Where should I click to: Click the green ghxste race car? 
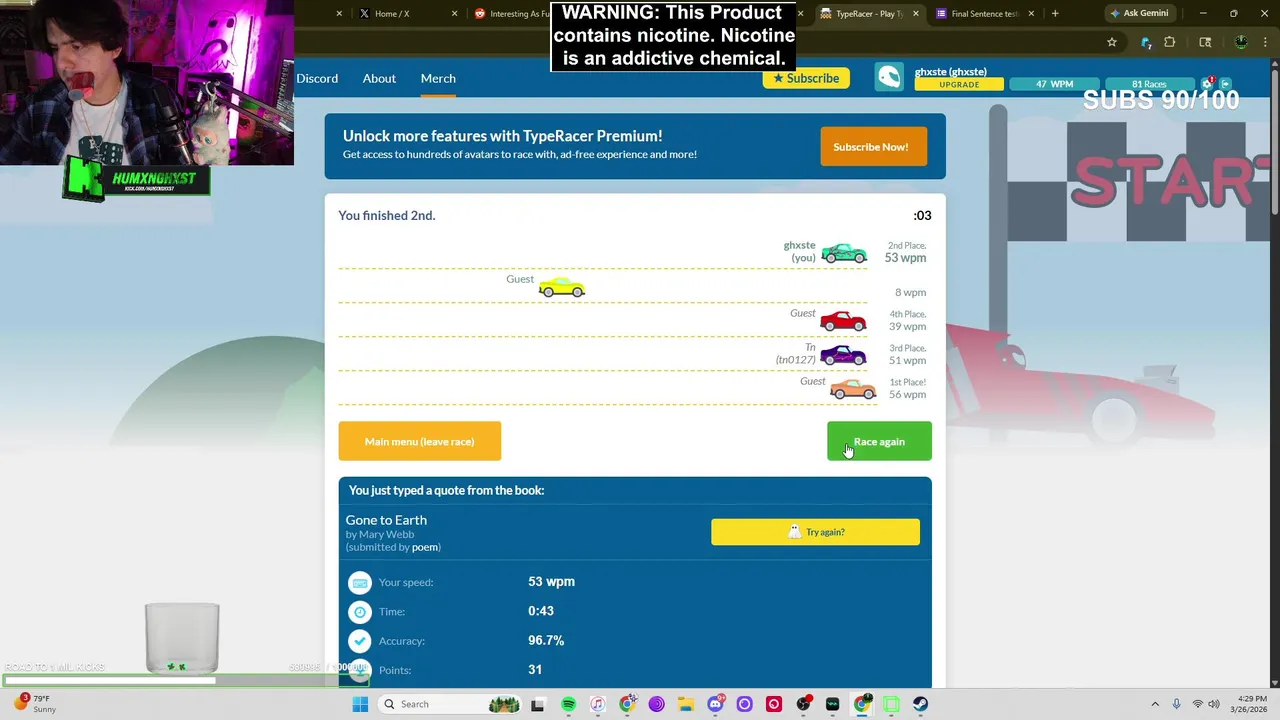pos(844,253)
